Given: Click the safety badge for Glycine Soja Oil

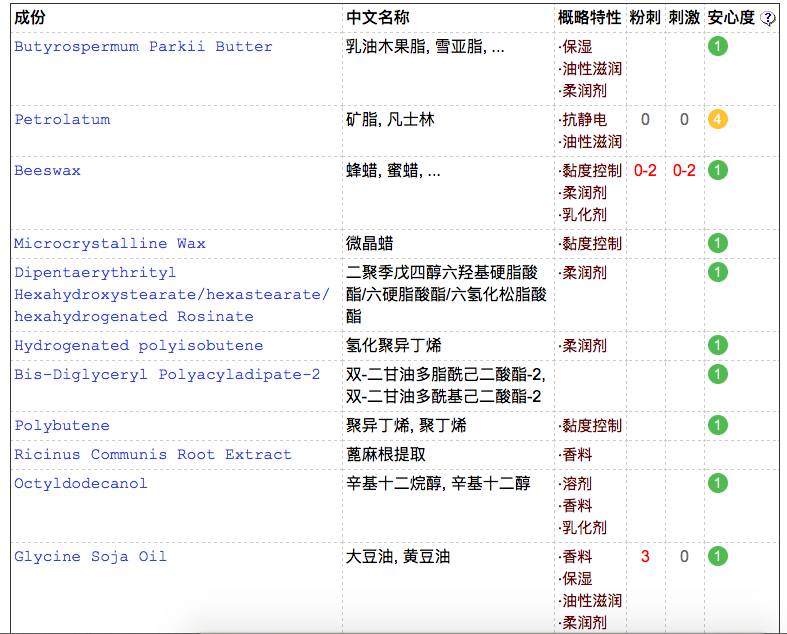Looking at the screenshot, I should click(718, 556).
